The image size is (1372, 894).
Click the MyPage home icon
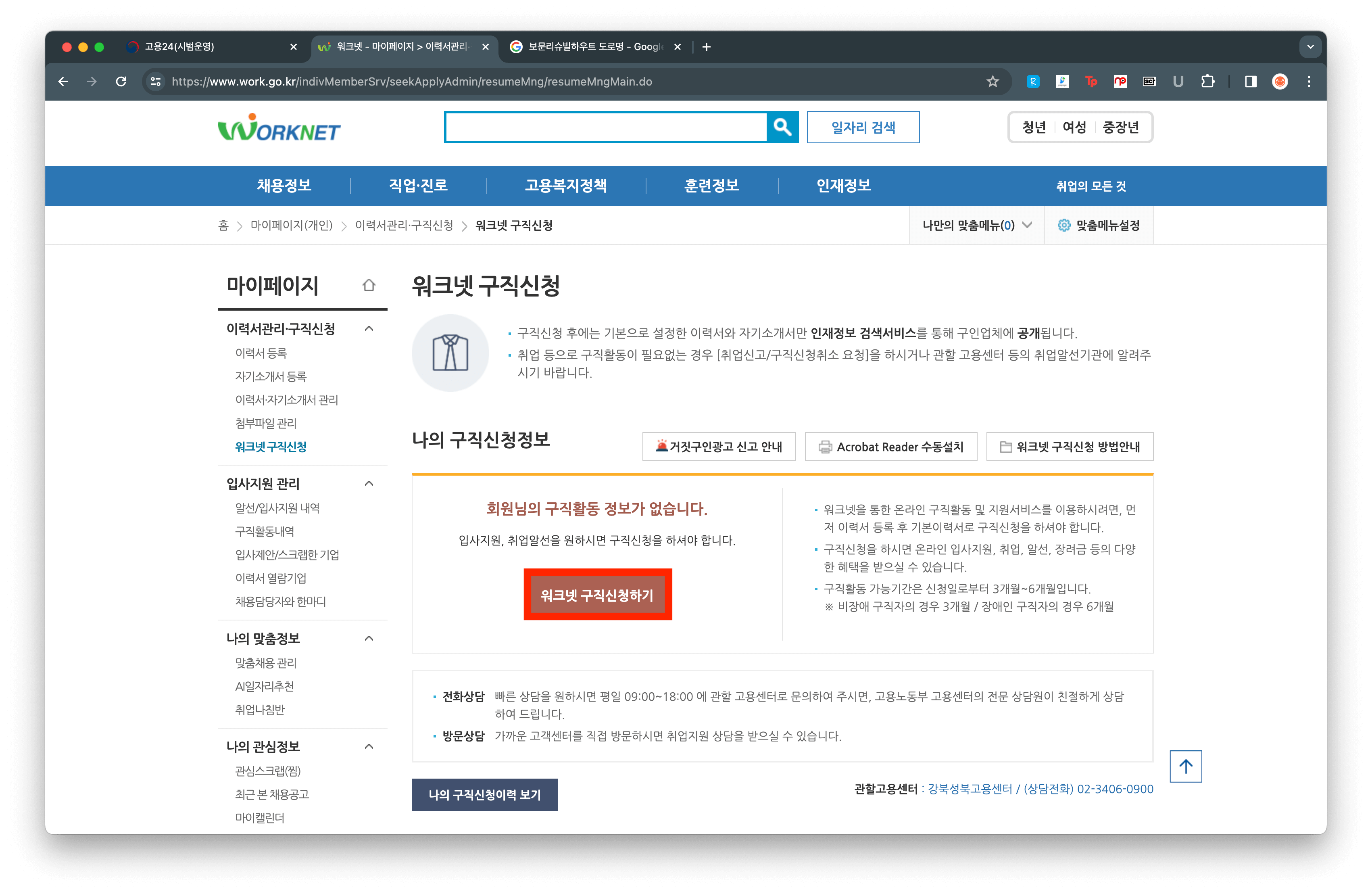pyautogui.click(x=369, y=285)
